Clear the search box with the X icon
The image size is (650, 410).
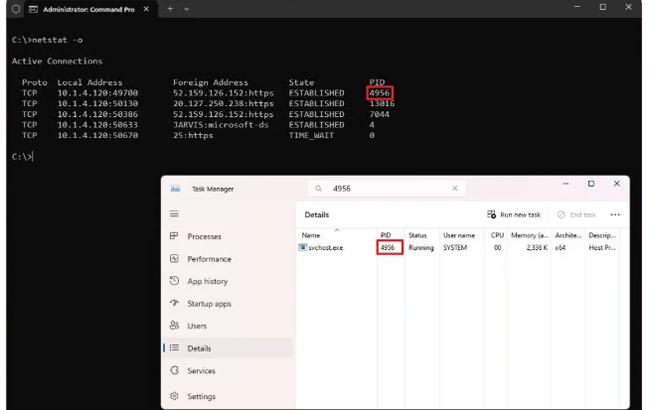point(455,188)
